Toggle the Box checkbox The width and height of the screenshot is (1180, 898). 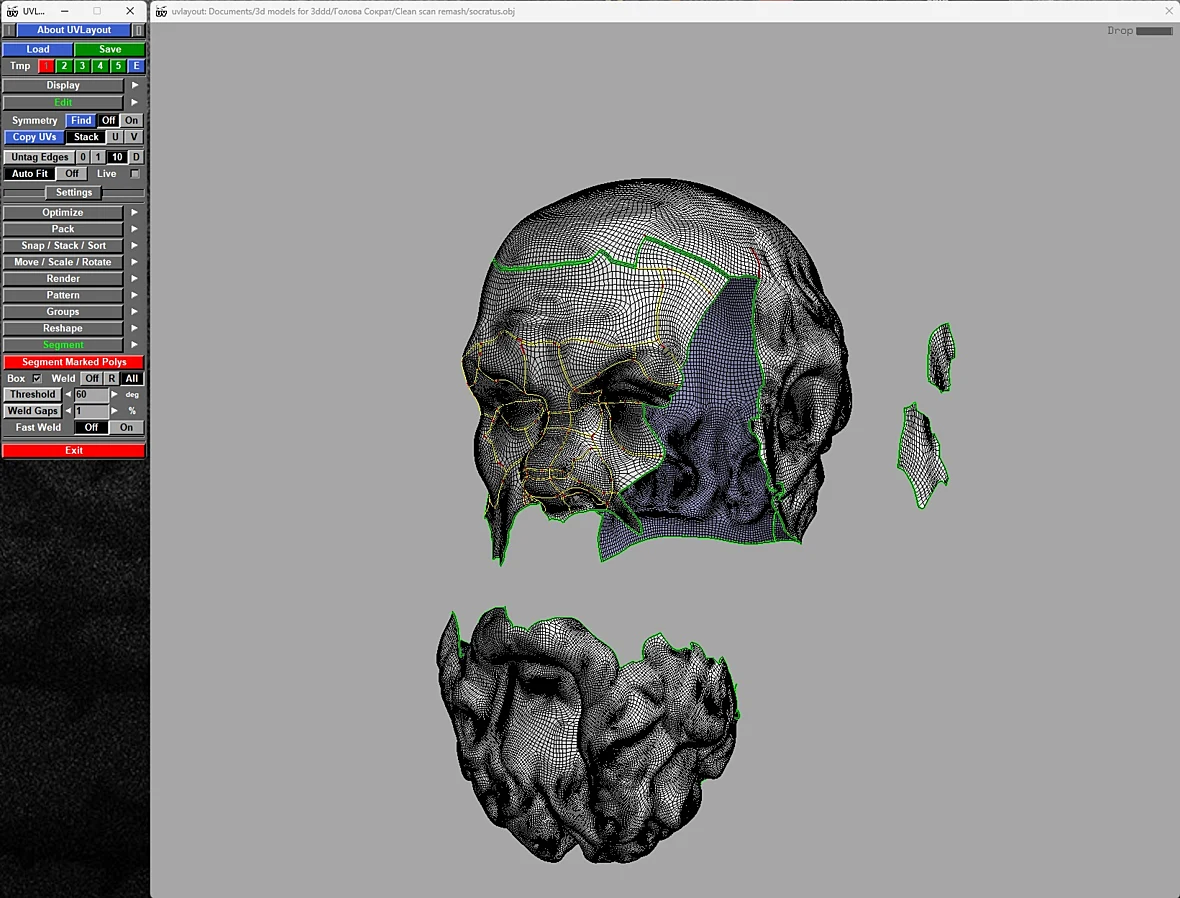pos(37,379)
